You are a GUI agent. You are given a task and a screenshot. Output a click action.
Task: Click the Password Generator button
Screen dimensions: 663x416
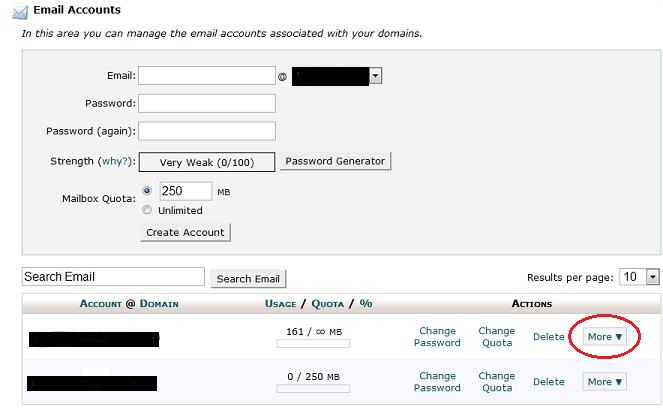[x=335, y=161]
